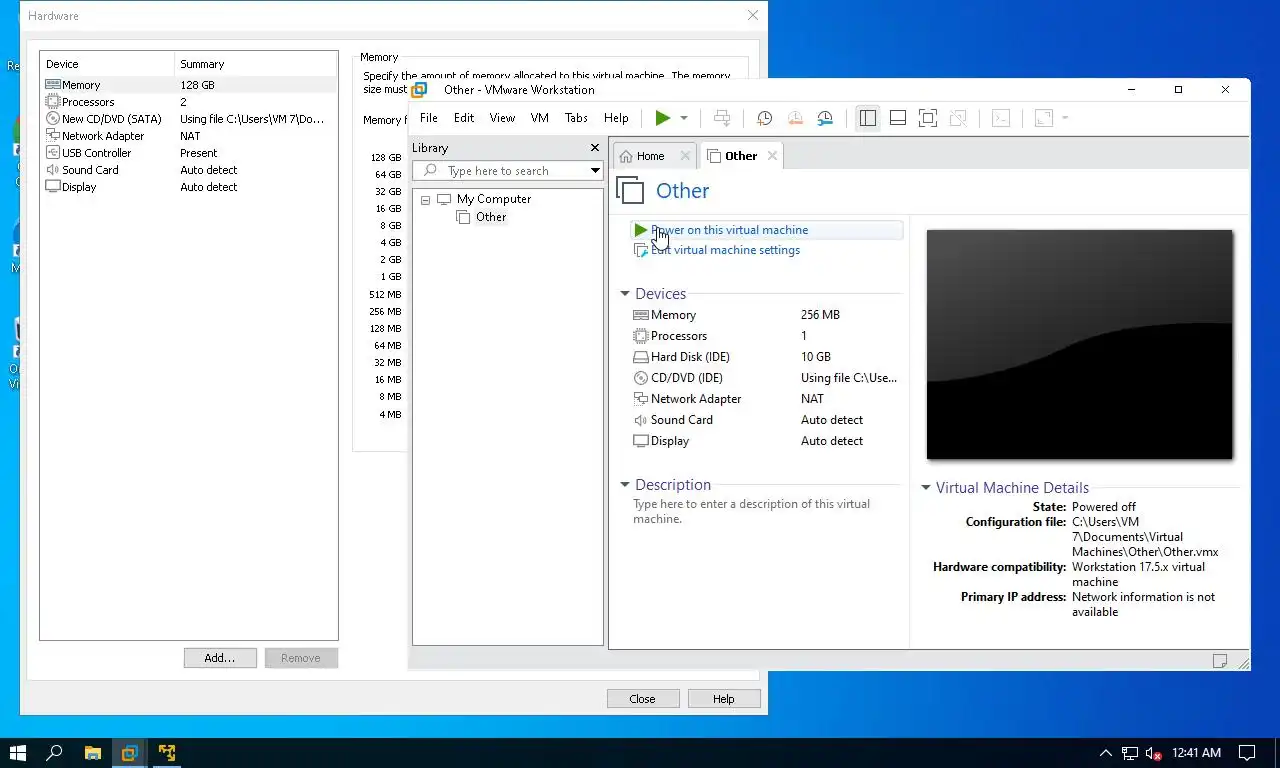Open the Edit menu

tap(464, 118)
